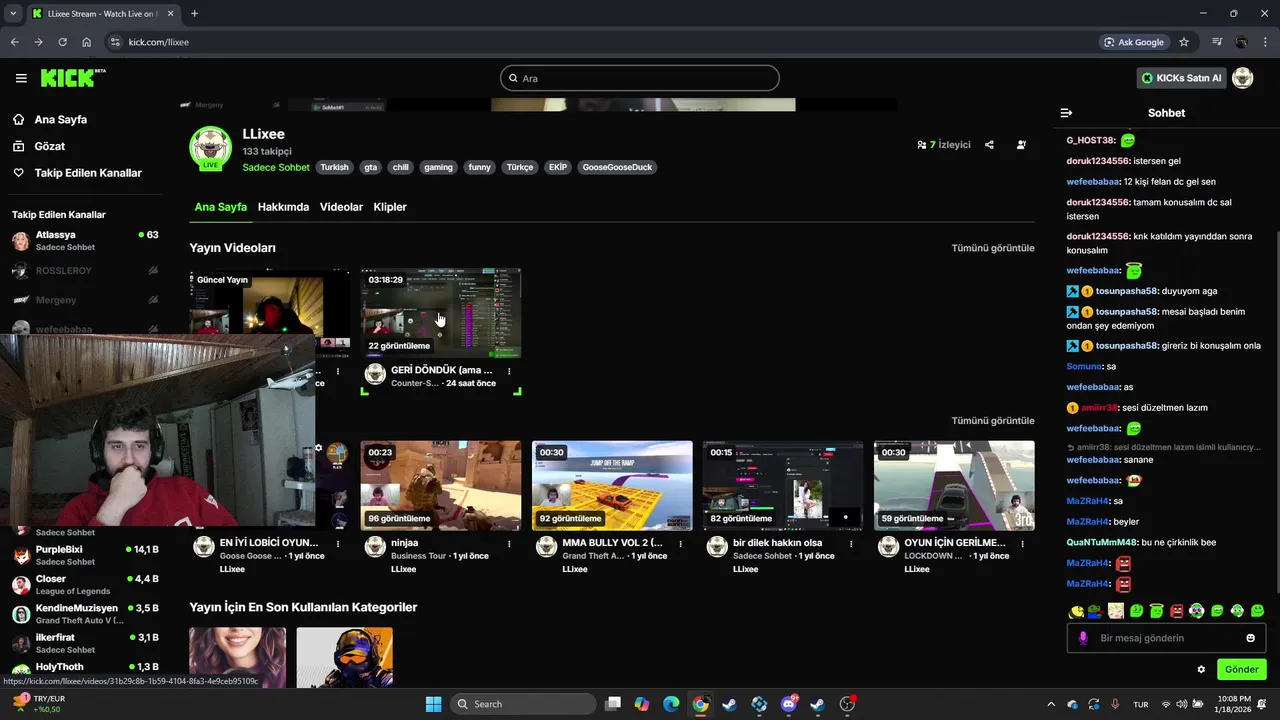Open a new browser tab
1280x720 pixels.
[194, 13]
